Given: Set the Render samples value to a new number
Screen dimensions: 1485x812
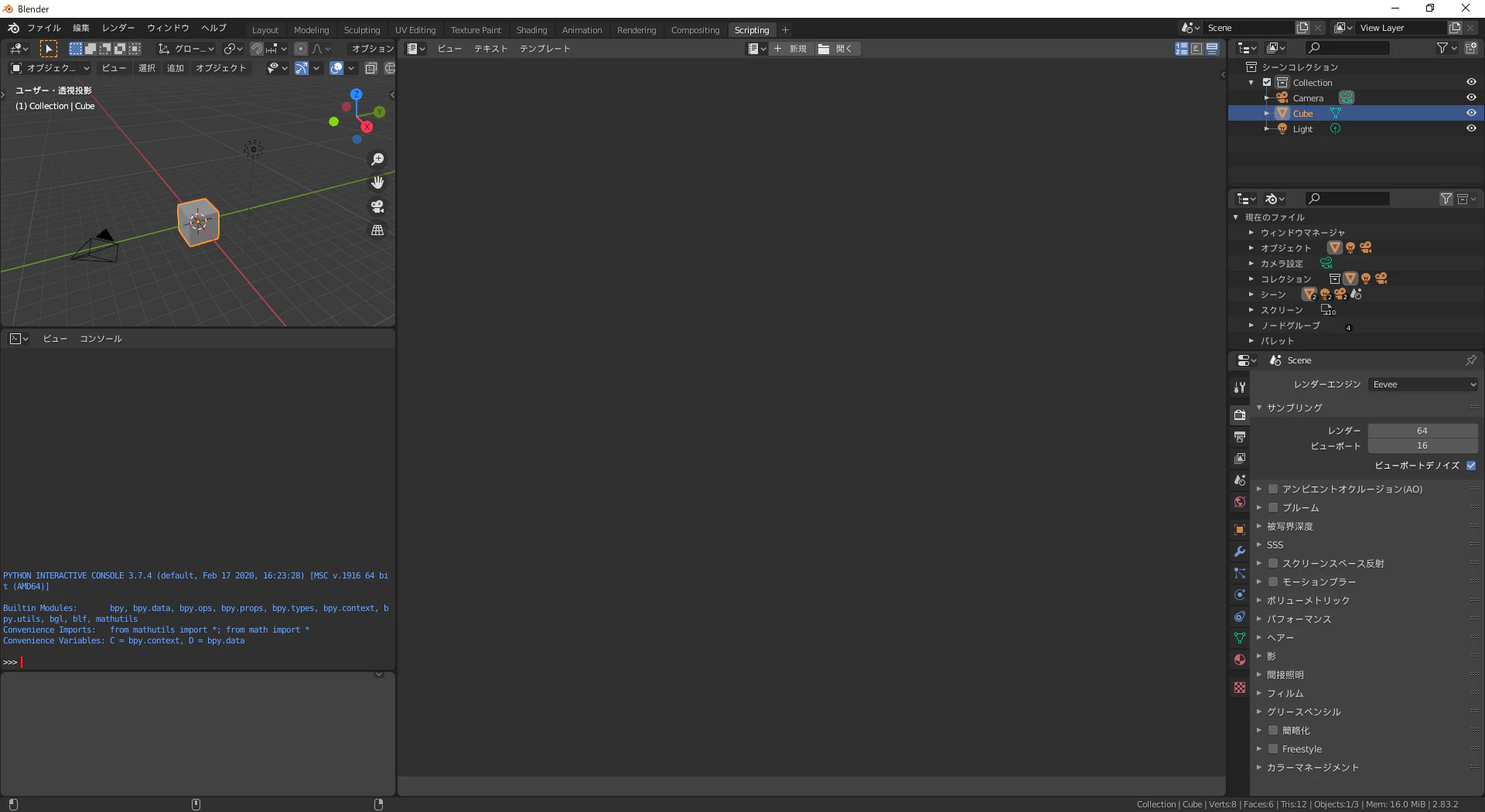Looking at the screenshot, I should [1422, 431].
